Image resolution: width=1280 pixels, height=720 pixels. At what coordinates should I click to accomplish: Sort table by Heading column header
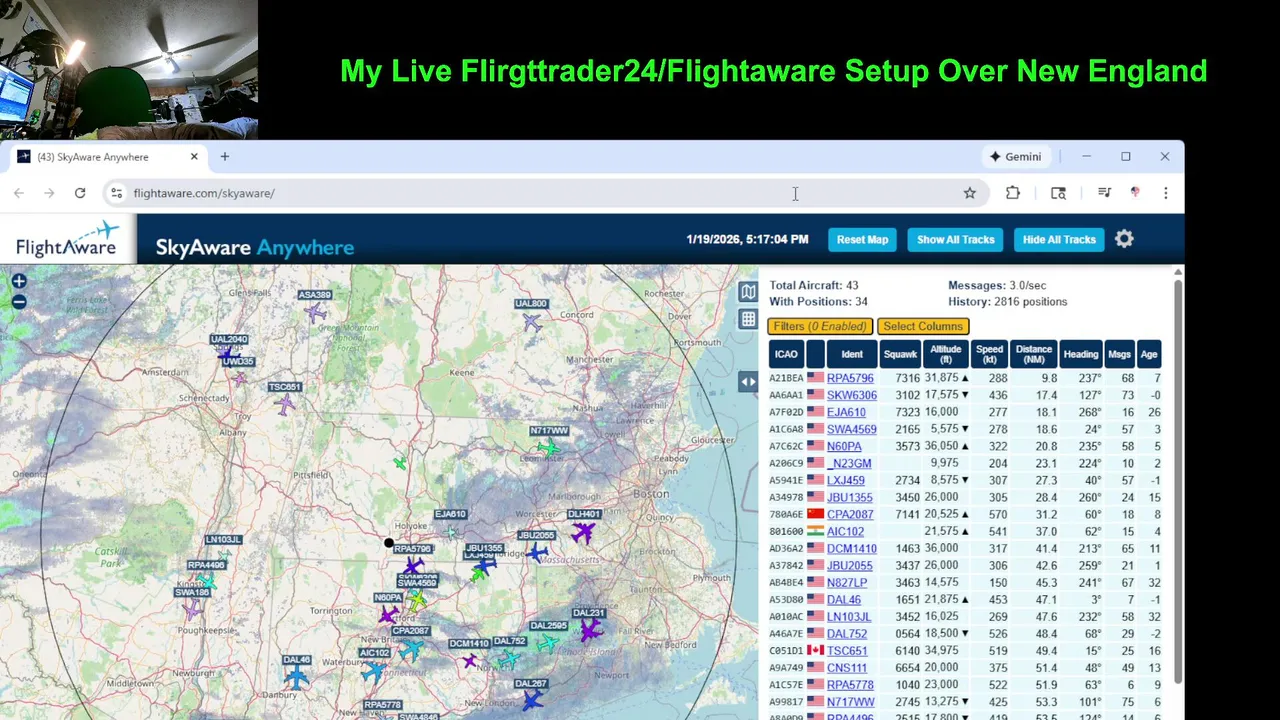point(1081,354)
